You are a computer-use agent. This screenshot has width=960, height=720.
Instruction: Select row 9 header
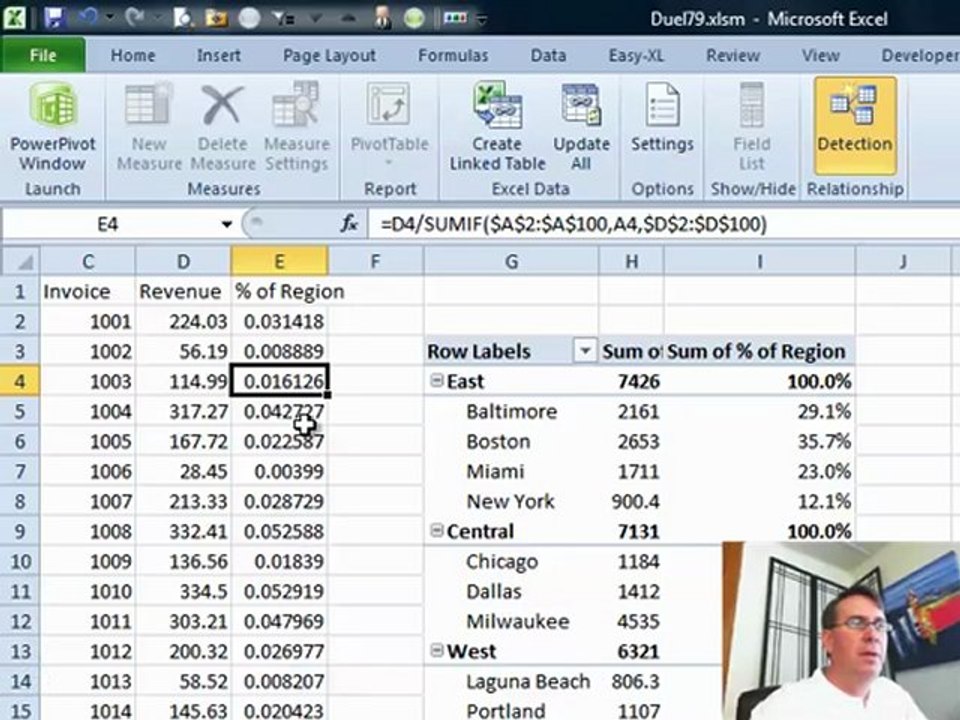(20, 531)
